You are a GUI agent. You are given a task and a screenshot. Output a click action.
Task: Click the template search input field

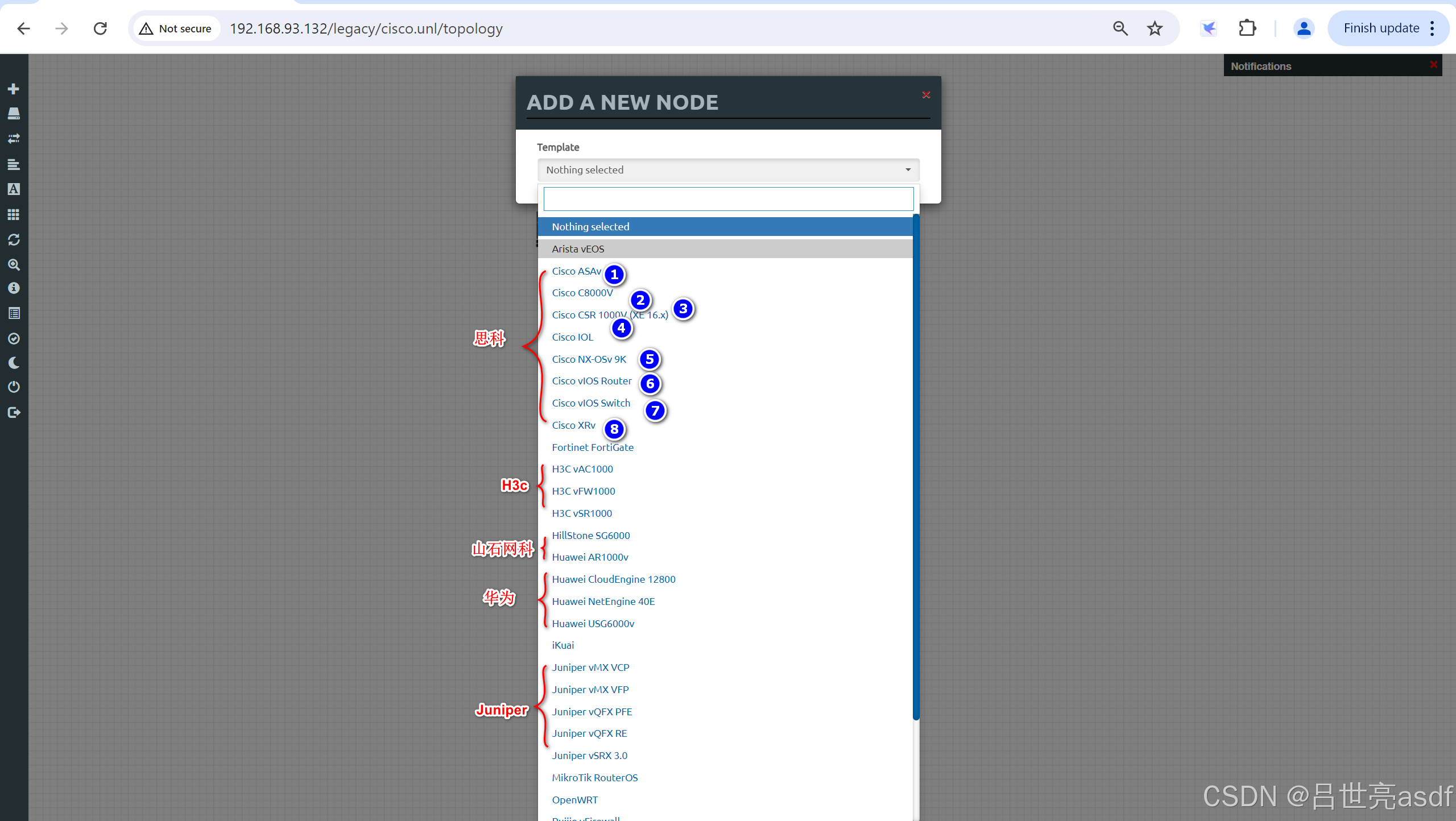728,199
